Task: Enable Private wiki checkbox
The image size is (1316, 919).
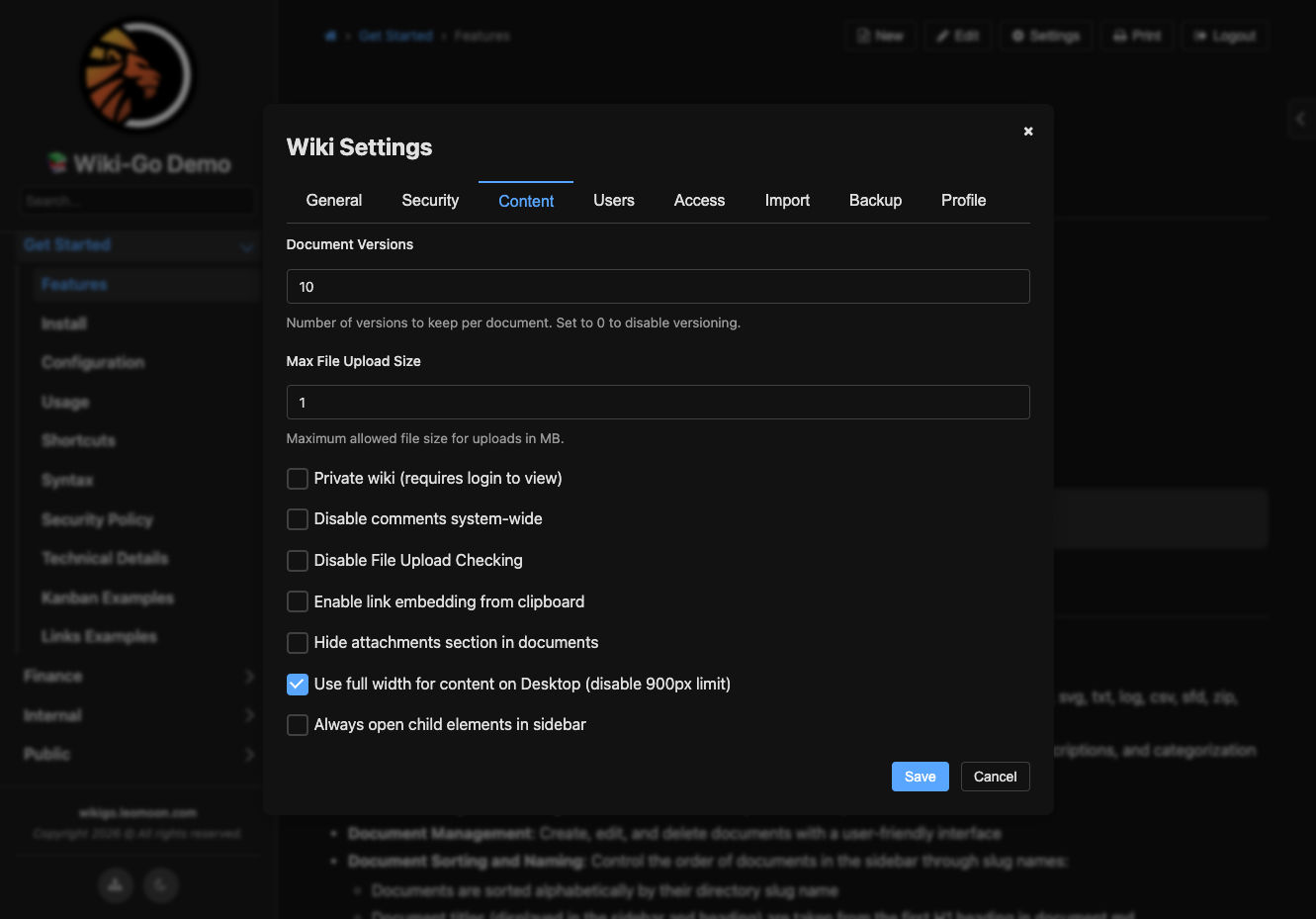Action: coord(297,479)
